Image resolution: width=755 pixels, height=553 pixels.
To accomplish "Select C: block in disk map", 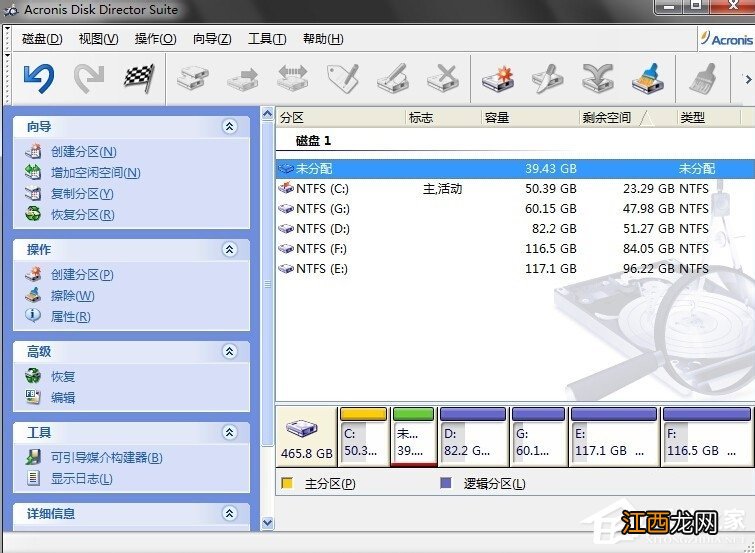I will [364, 436].
